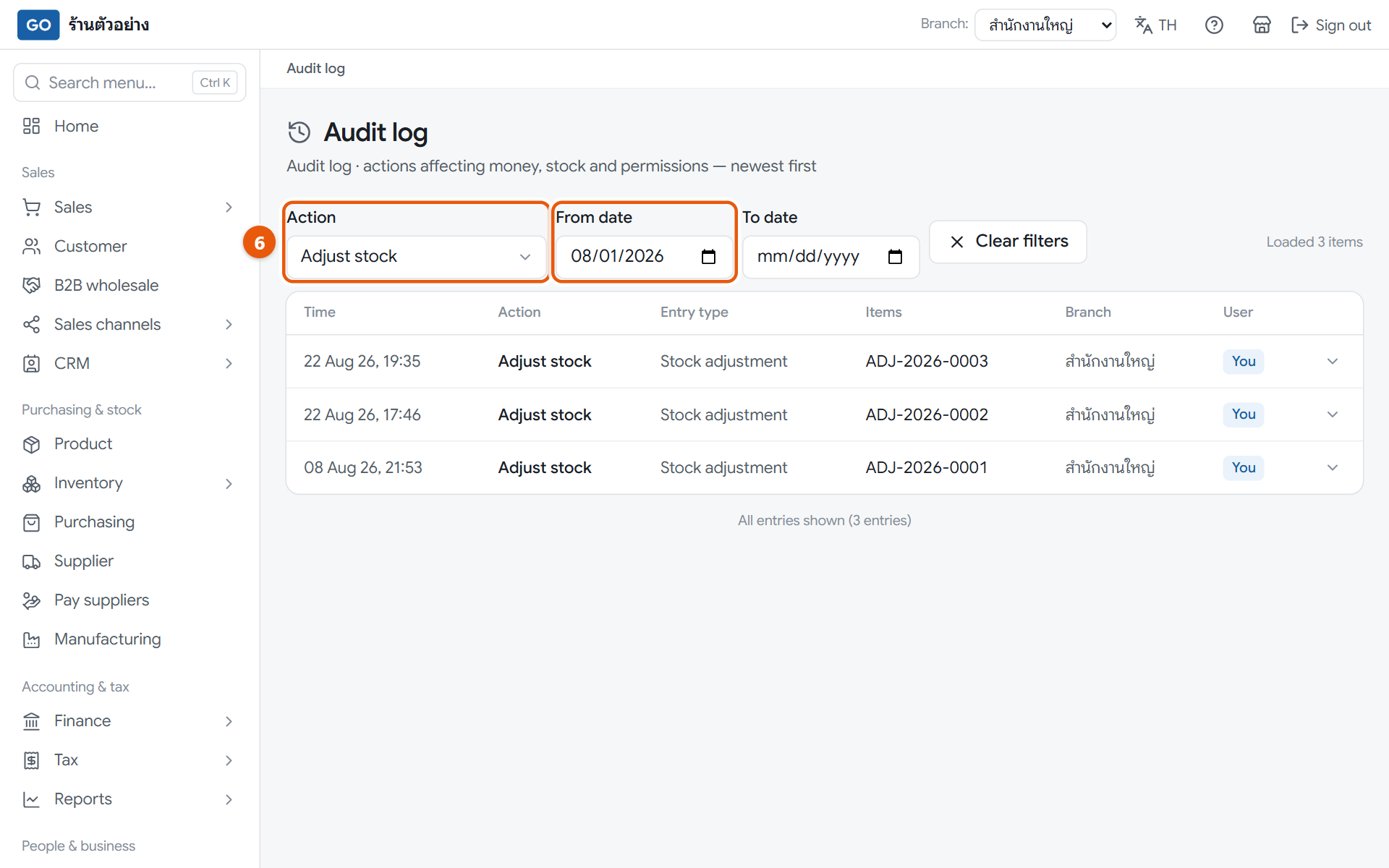Image resolution: width=1389 pixels, height=868 pixels.
Task: Open Supplier menu link
Action: [x=129, y=561]
